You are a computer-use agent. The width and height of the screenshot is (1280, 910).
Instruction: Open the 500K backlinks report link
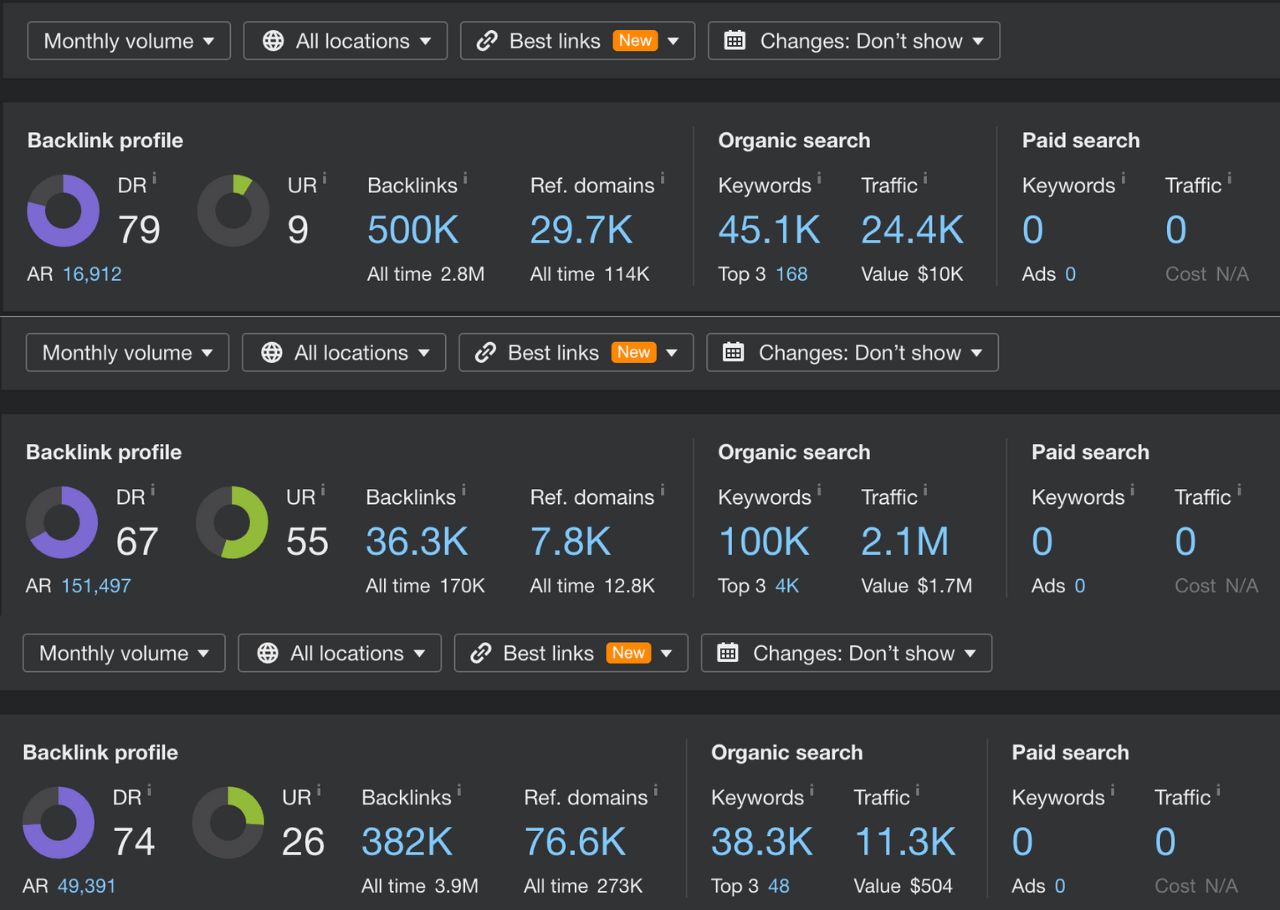pos(413,231)
